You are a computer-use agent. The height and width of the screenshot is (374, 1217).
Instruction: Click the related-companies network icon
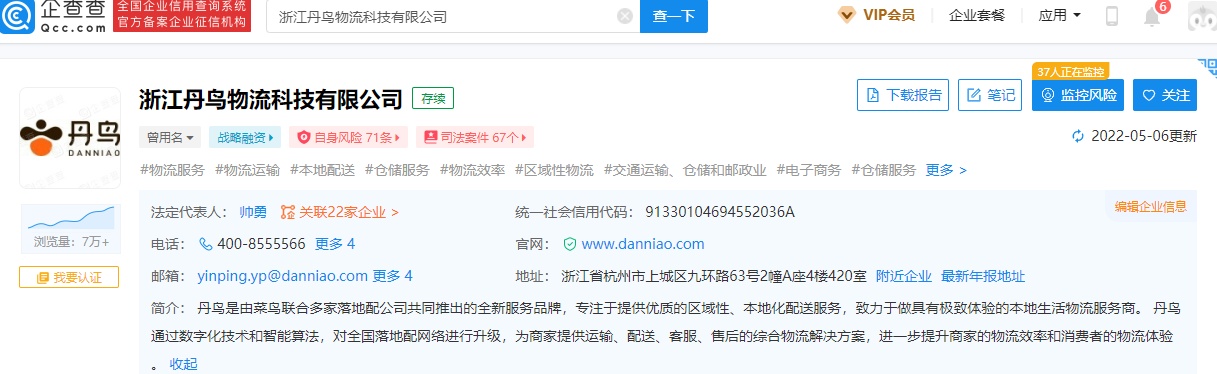288,212
